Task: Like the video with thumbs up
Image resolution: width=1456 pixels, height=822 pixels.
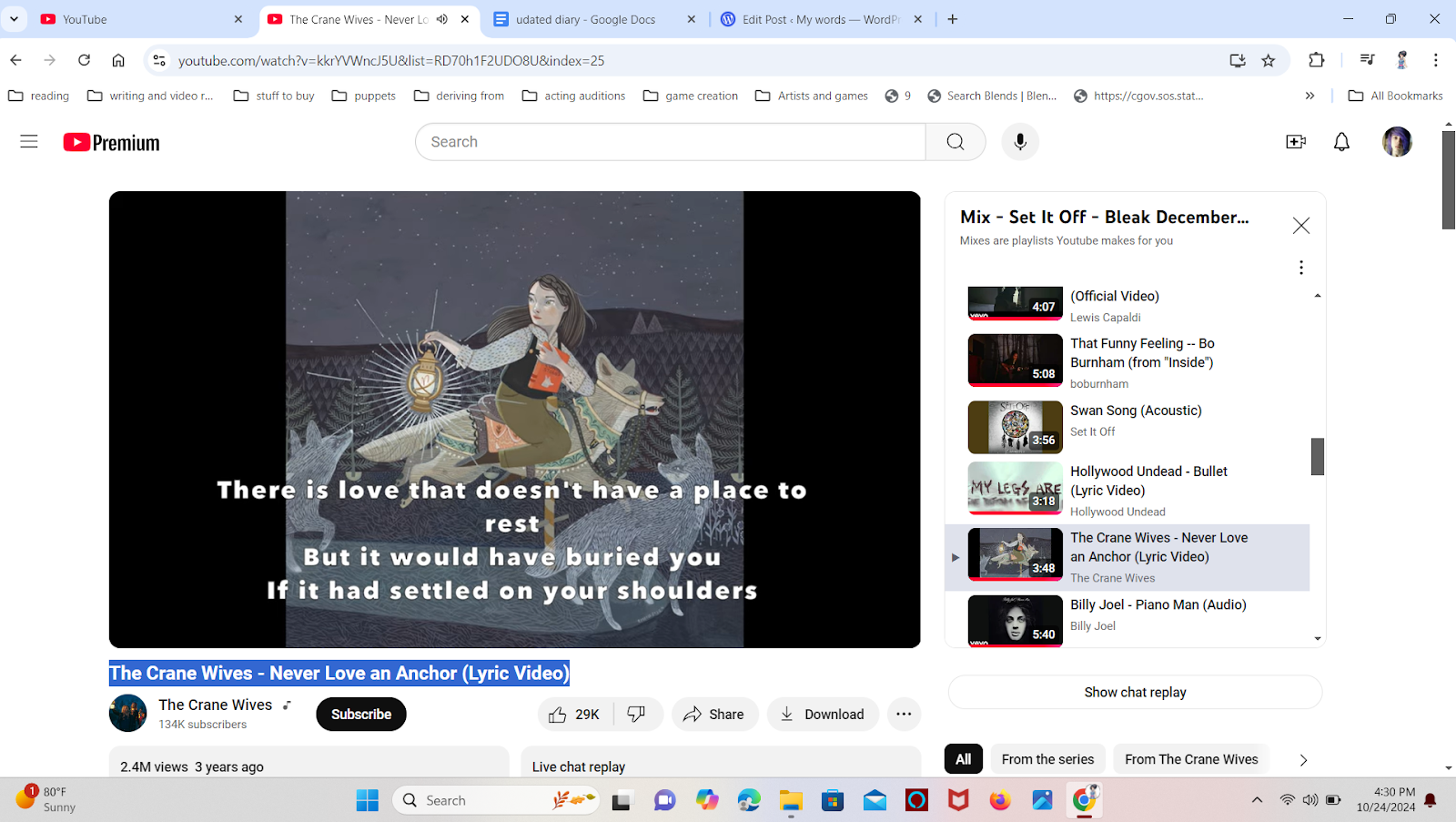Action: (576, 715)
